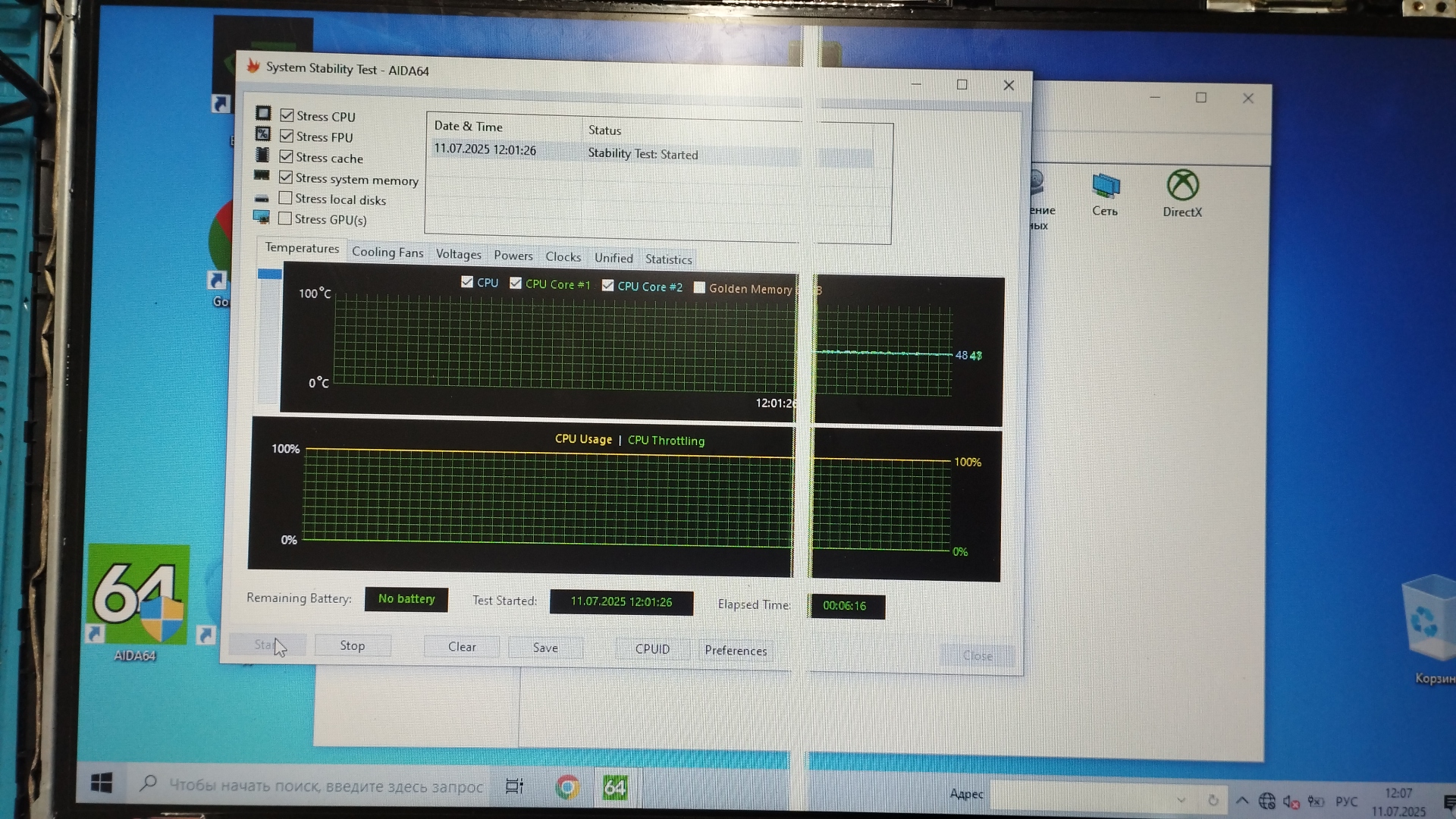Image resolution: width=1456 pixels, height=819 pixels.
Task: Toggle CPU Core #1 graph checkbox
Action: [516, 283]
